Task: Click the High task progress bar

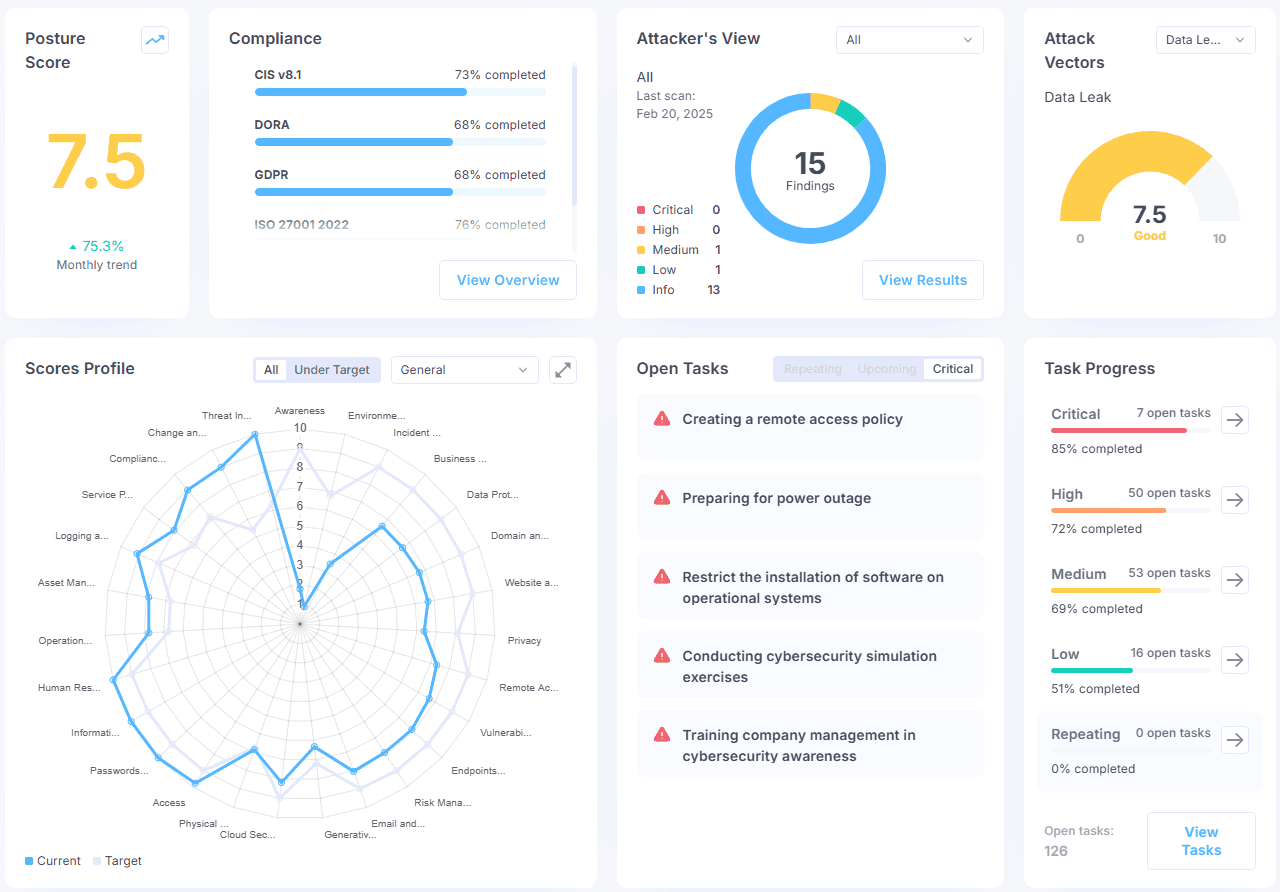Action: pyautogui.click(x=1131, y=511)
